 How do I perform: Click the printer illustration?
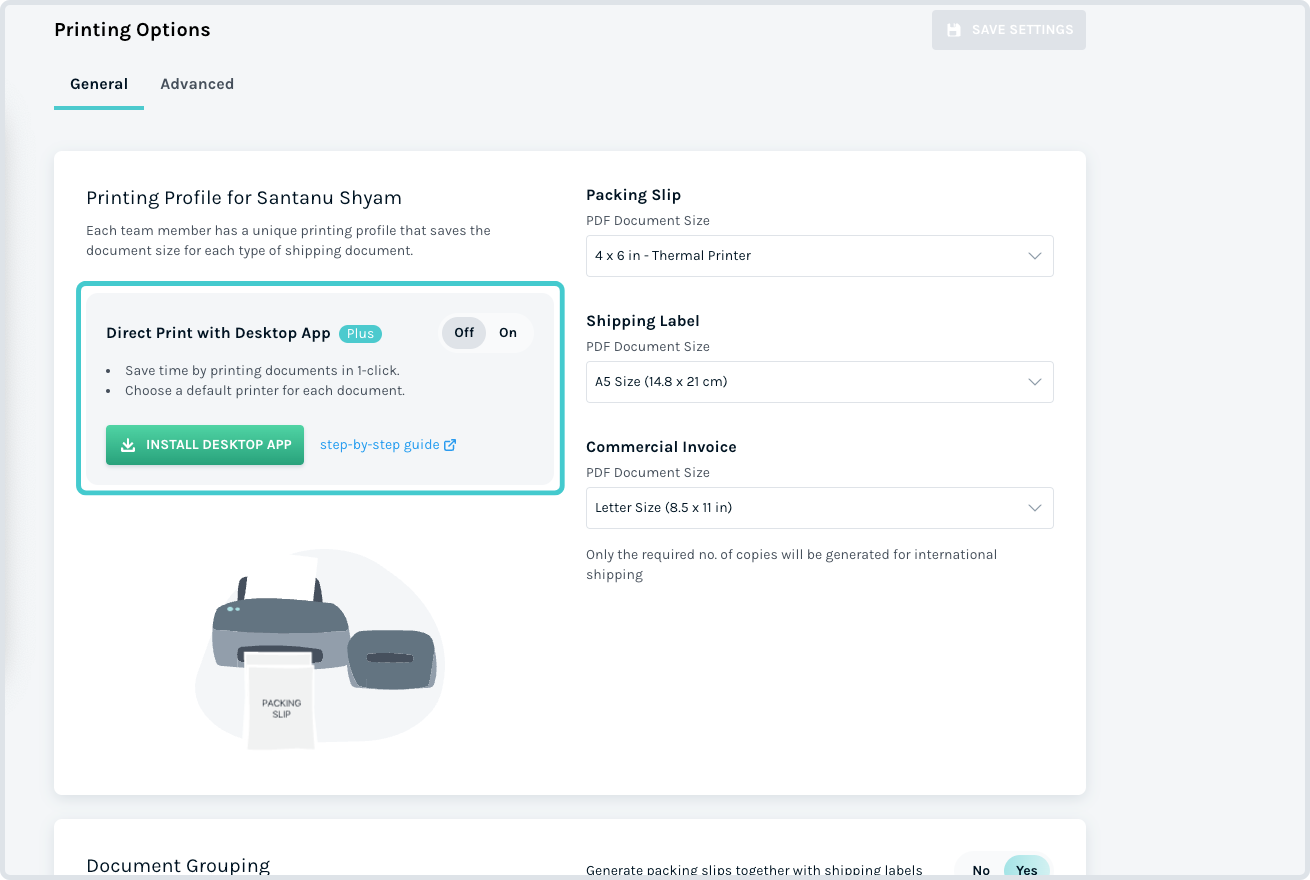(x=320, y=648)
